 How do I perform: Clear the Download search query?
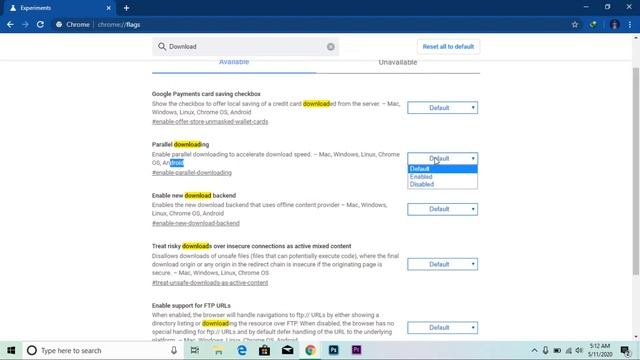(331, 47)
